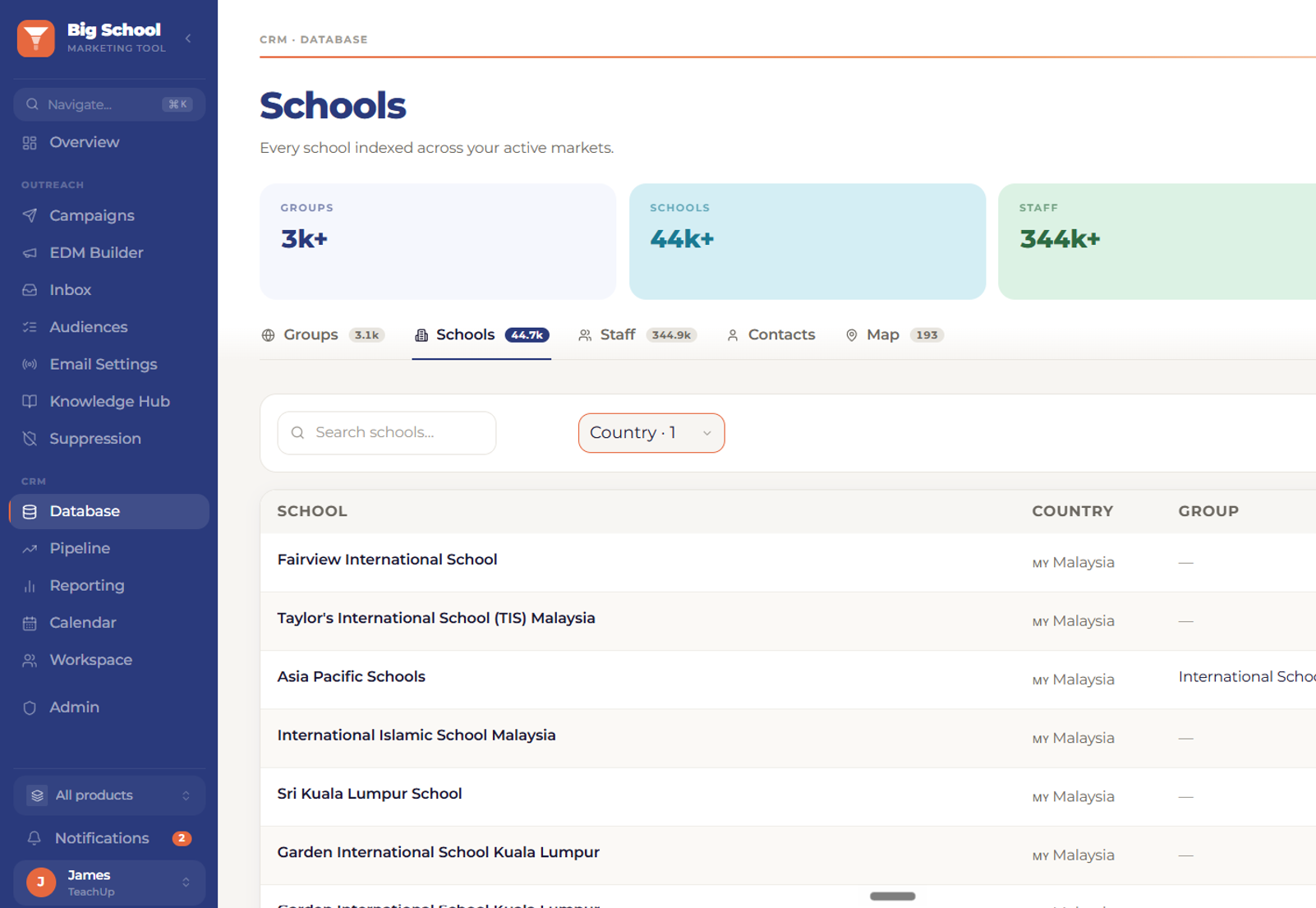This screenshot has height=908, width=1316.
Task: Collapse the sidebar with the chevron
Action: [x=188, y=39]
